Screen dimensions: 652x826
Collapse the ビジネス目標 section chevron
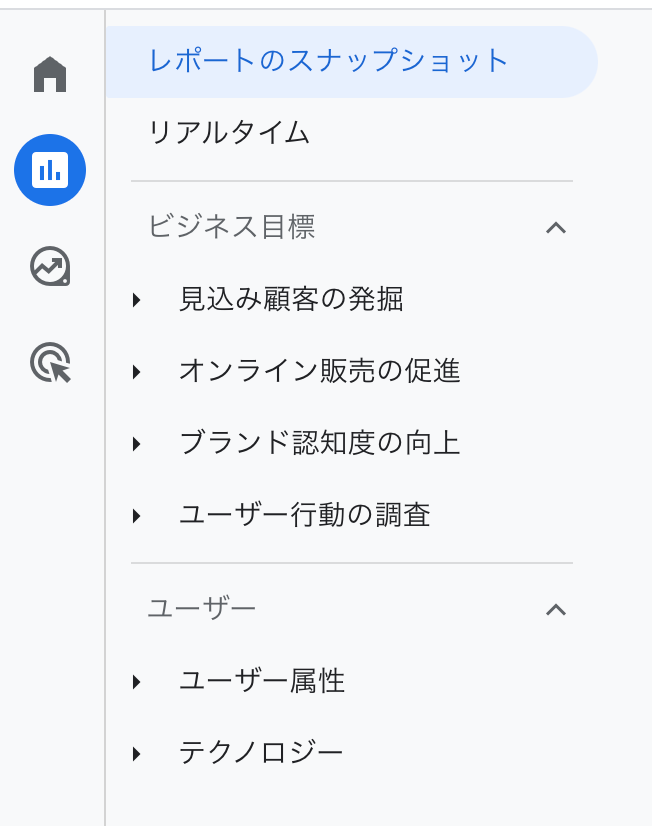click(x=556, y=228)
